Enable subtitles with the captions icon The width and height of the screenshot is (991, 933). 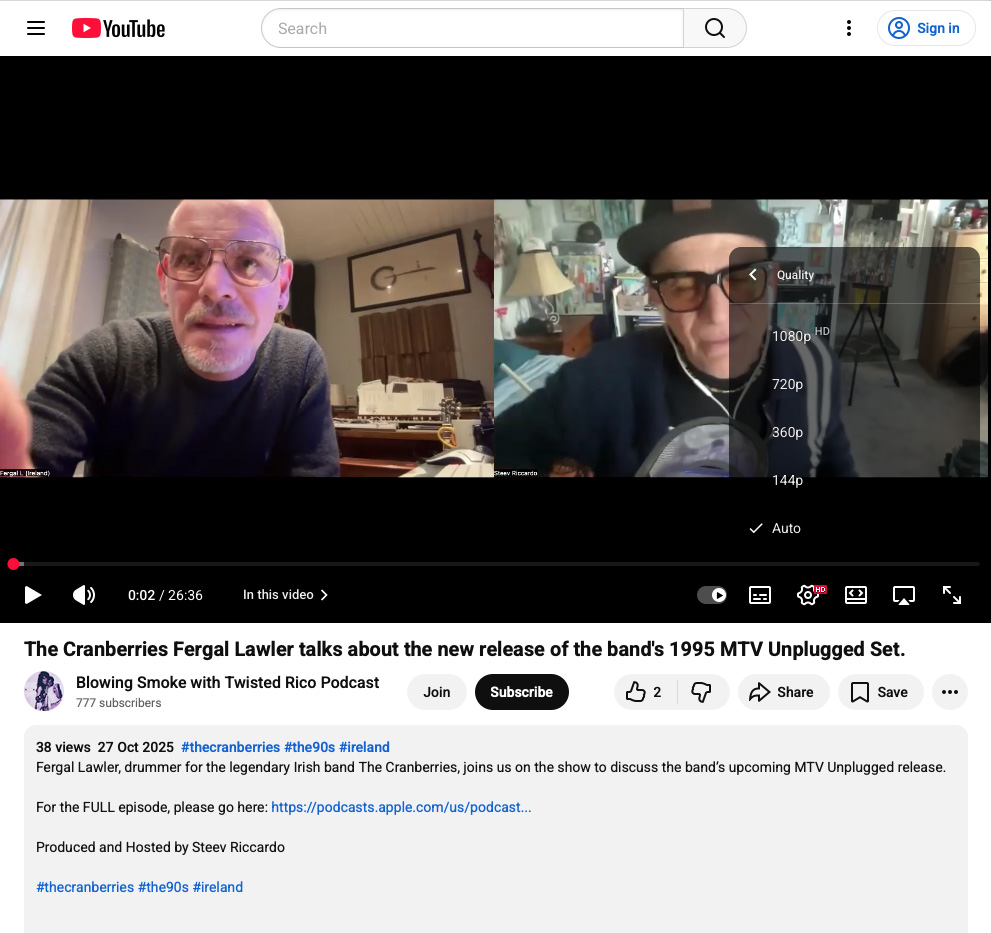760,595
